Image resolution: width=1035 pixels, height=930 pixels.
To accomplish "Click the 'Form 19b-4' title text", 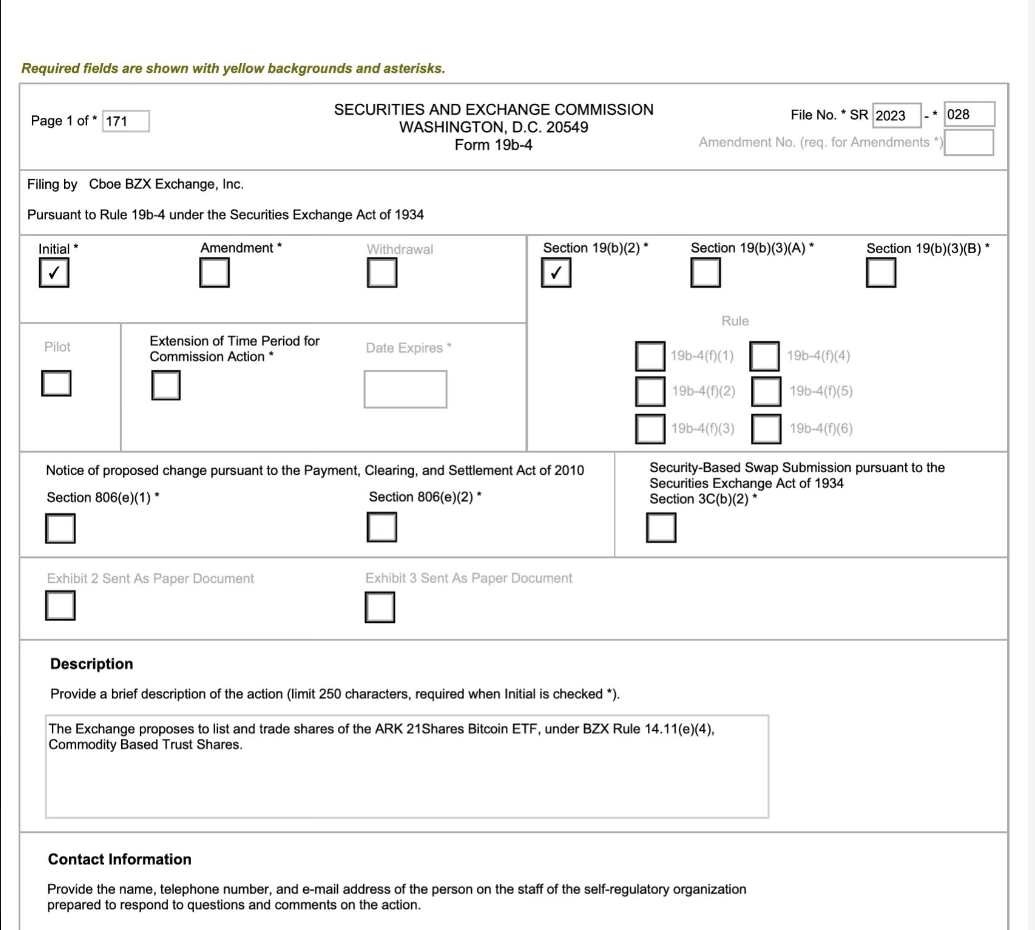I will pyautogui.click(x=493, y=145).
